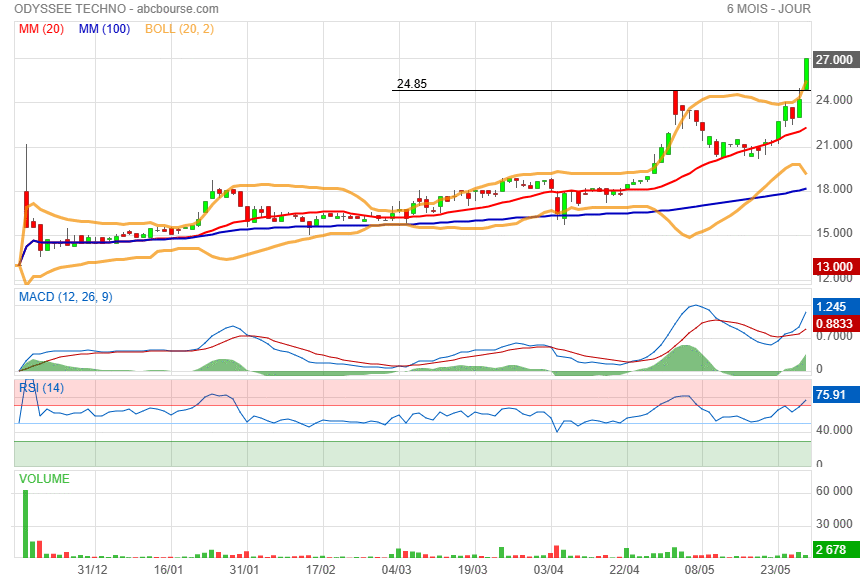860x580 pixels.
Task: Click the 21.000 price axis label
Action: 834,145
